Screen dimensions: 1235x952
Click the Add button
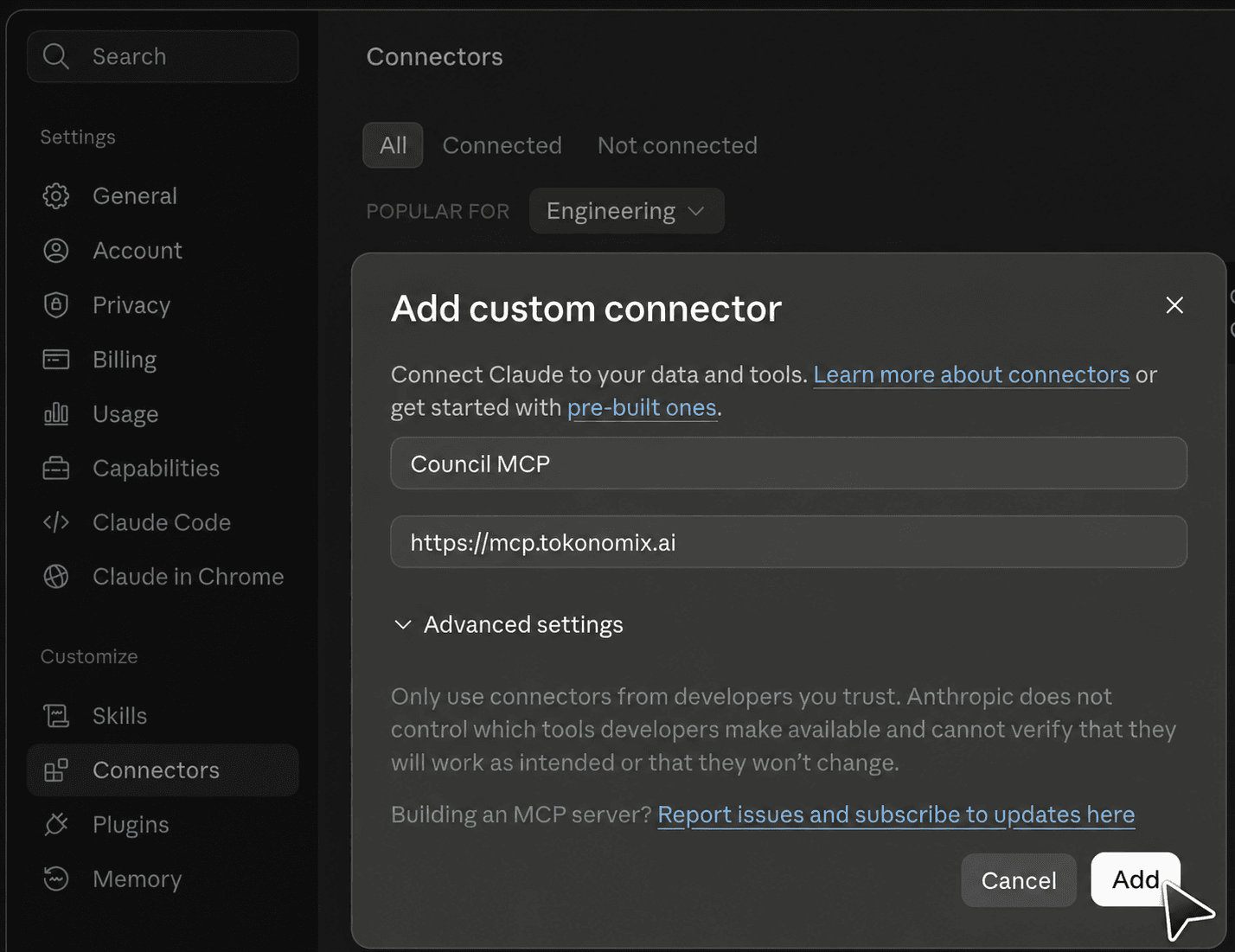pos(1136,879)
